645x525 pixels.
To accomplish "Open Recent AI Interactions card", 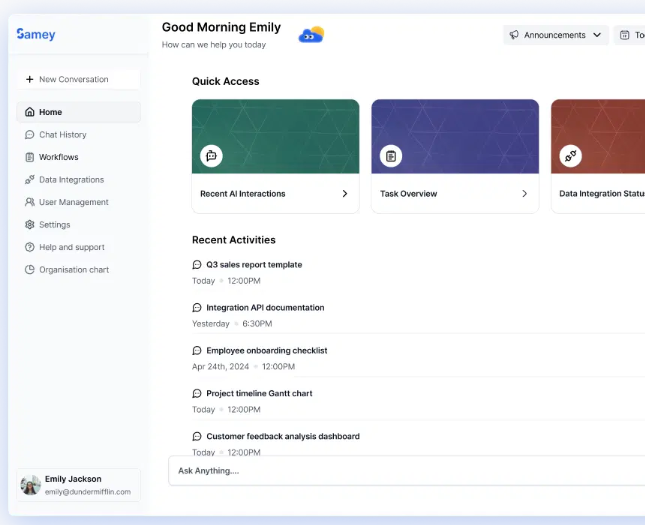I will tap(276, 156).
